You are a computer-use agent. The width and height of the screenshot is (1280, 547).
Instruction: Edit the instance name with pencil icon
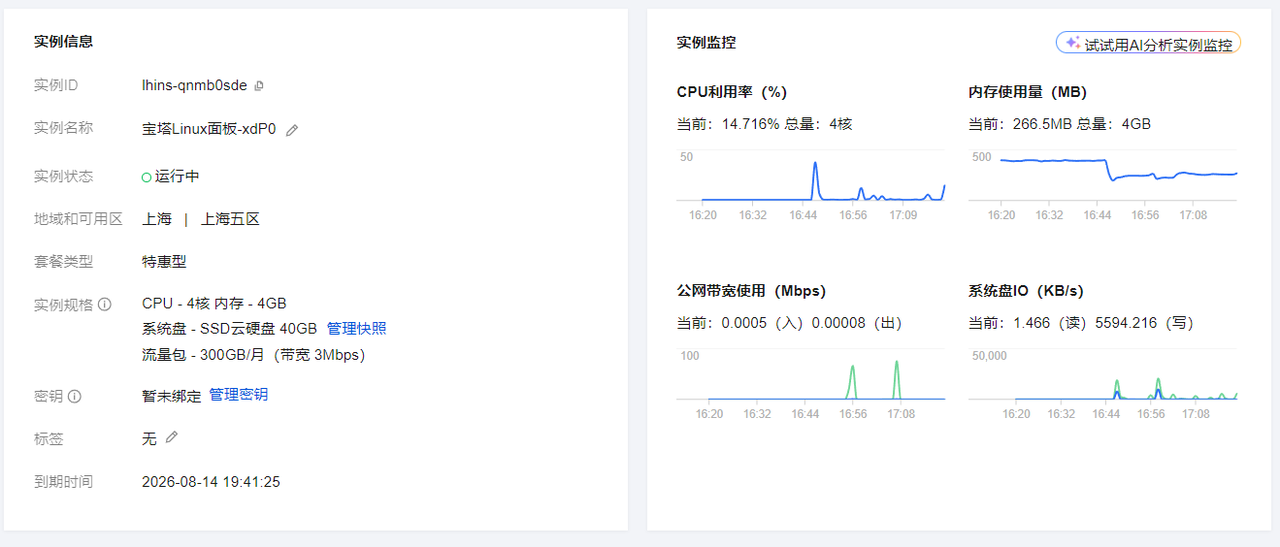pyautogui.click(x=292, y=130)
